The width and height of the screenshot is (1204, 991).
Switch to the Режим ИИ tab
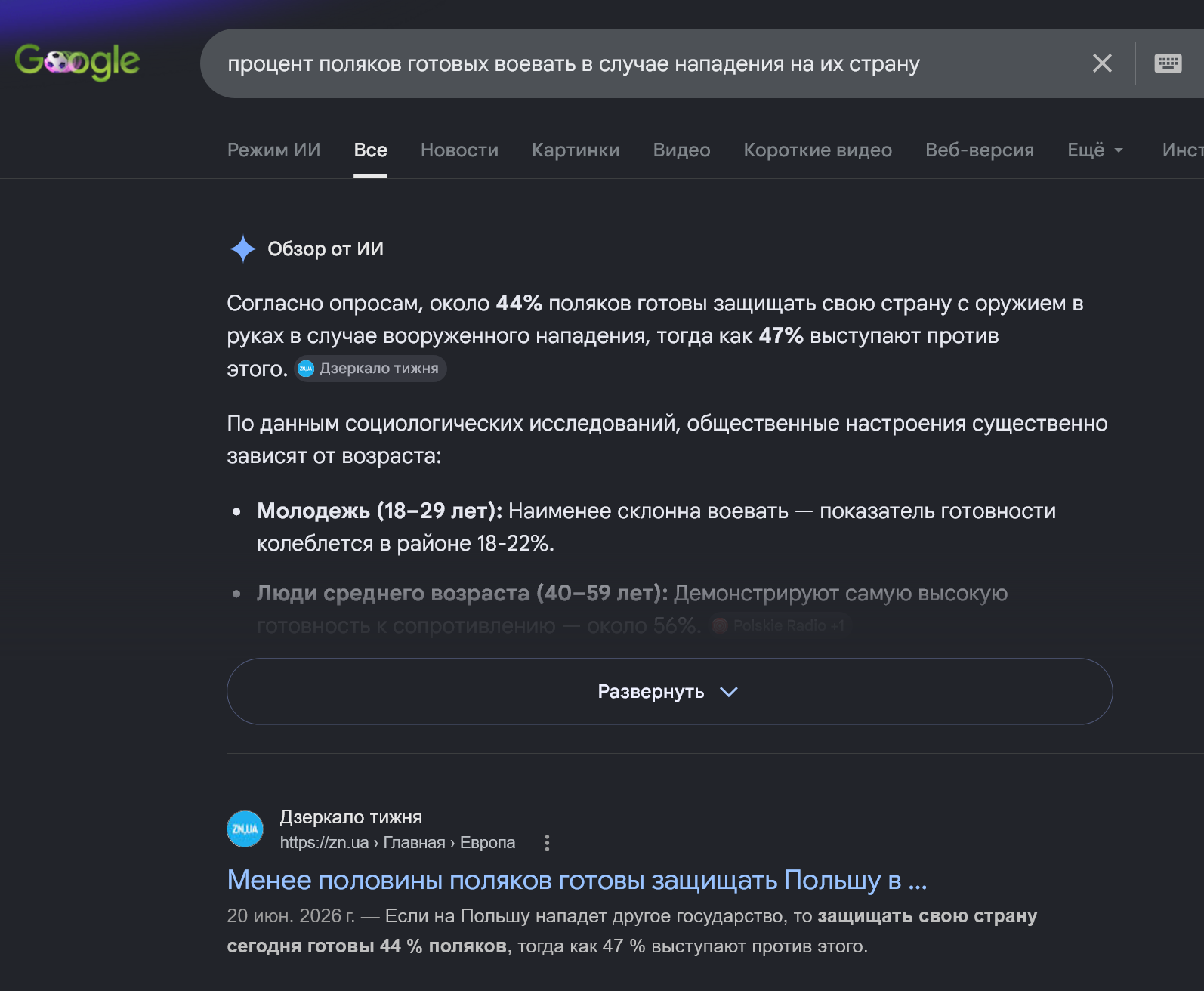coord(274,150)
